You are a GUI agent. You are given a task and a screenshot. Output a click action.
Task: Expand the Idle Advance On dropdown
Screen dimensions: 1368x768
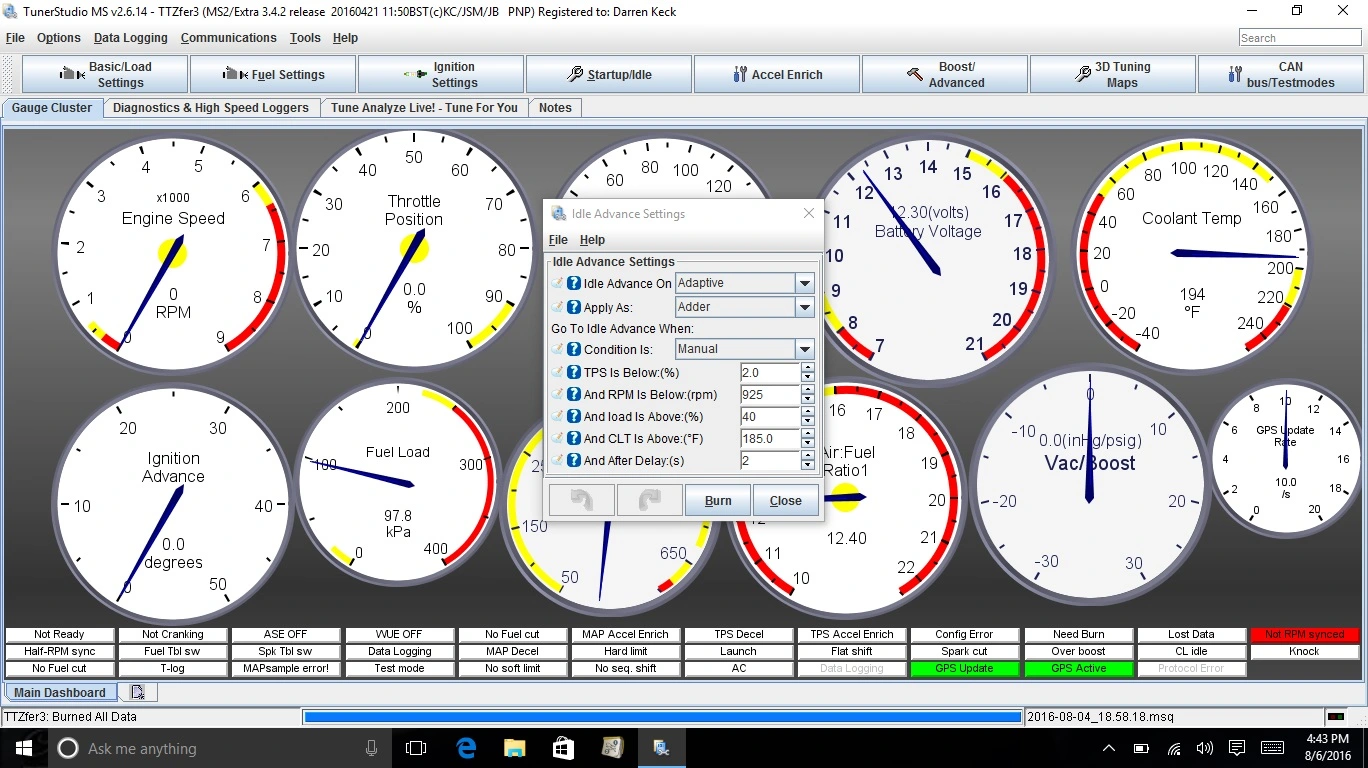click(x=805, y=284)
